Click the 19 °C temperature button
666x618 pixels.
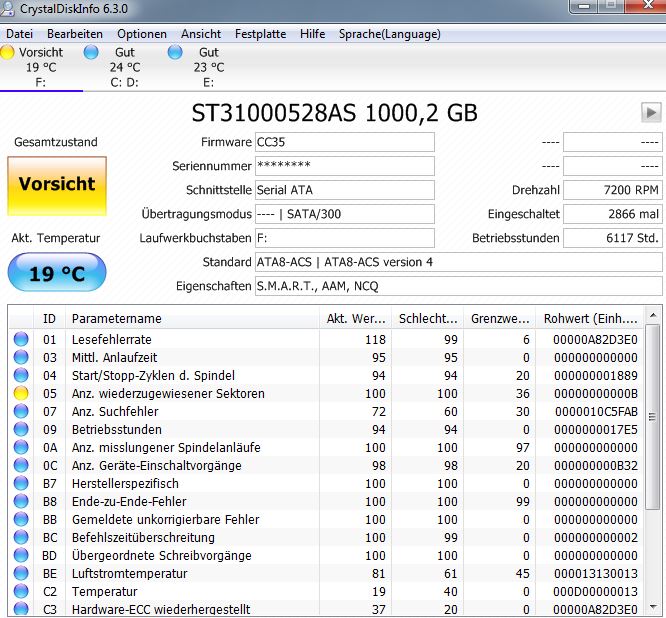pos(57,272)
